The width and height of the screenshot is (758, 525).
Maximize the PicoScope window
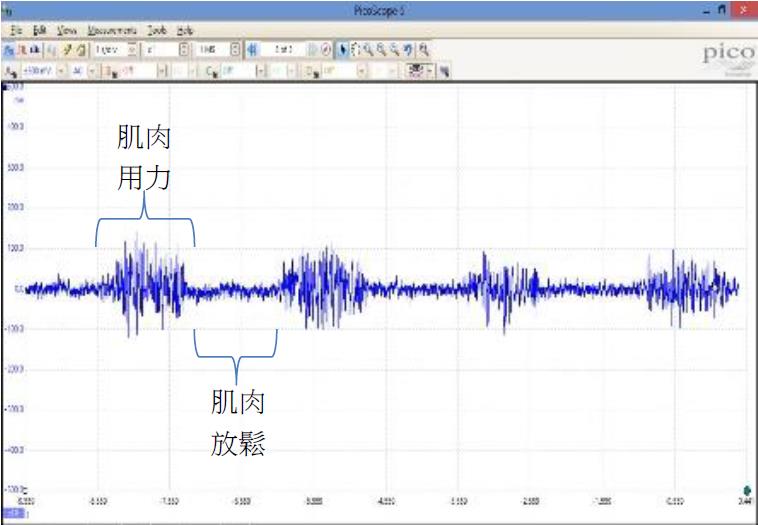(722, 10)
